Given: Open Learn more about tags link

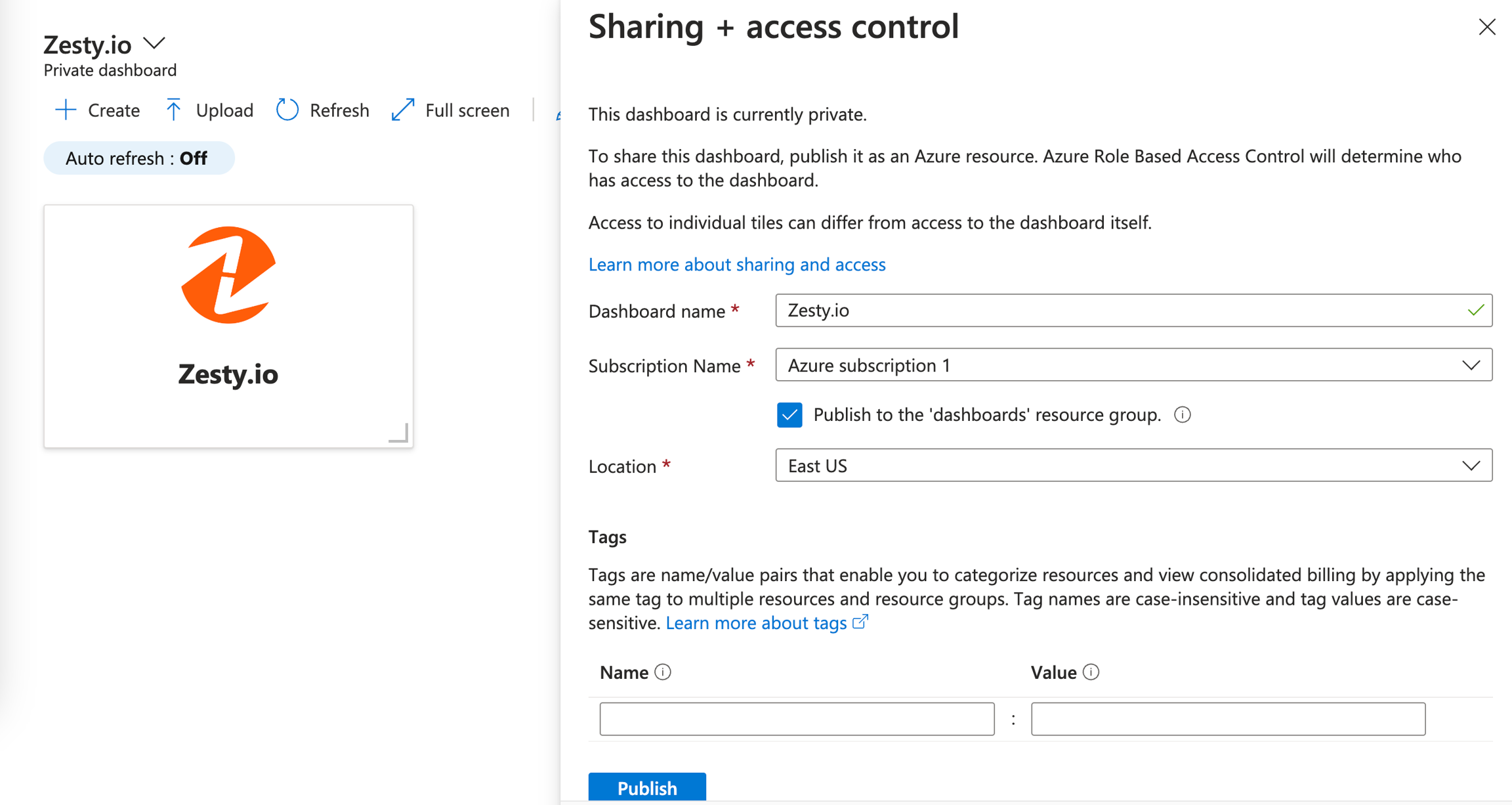Looking at the screenshot, I should coord(766,622).
